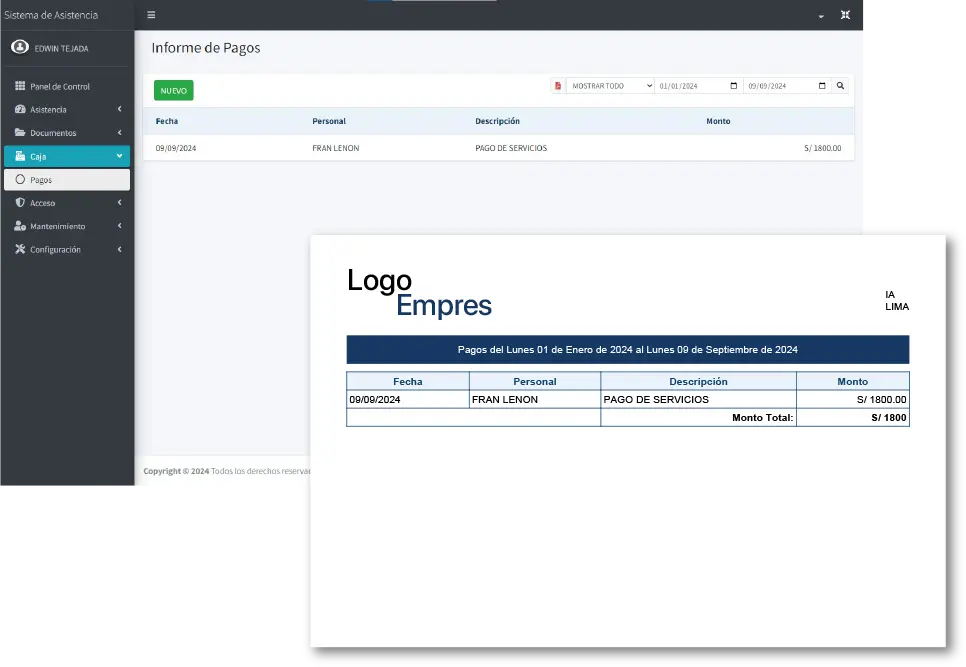Open the Acceso menu in the sidebar
Image resolution: width=966 pixels, height=667 pixels.
(x=67, y=203)
